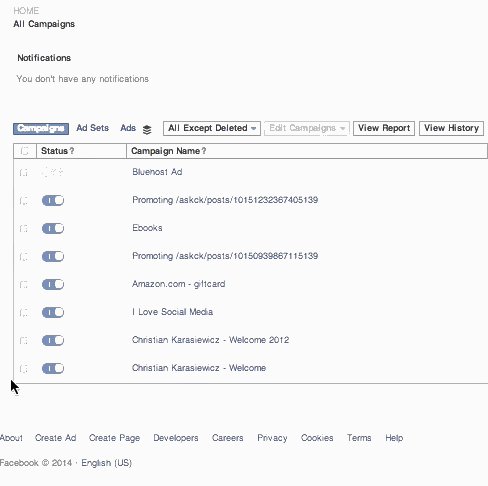Viewport: 488px width, 486px height.
Task: Open the Developers footer link
Action: click(x=176, y=438)
